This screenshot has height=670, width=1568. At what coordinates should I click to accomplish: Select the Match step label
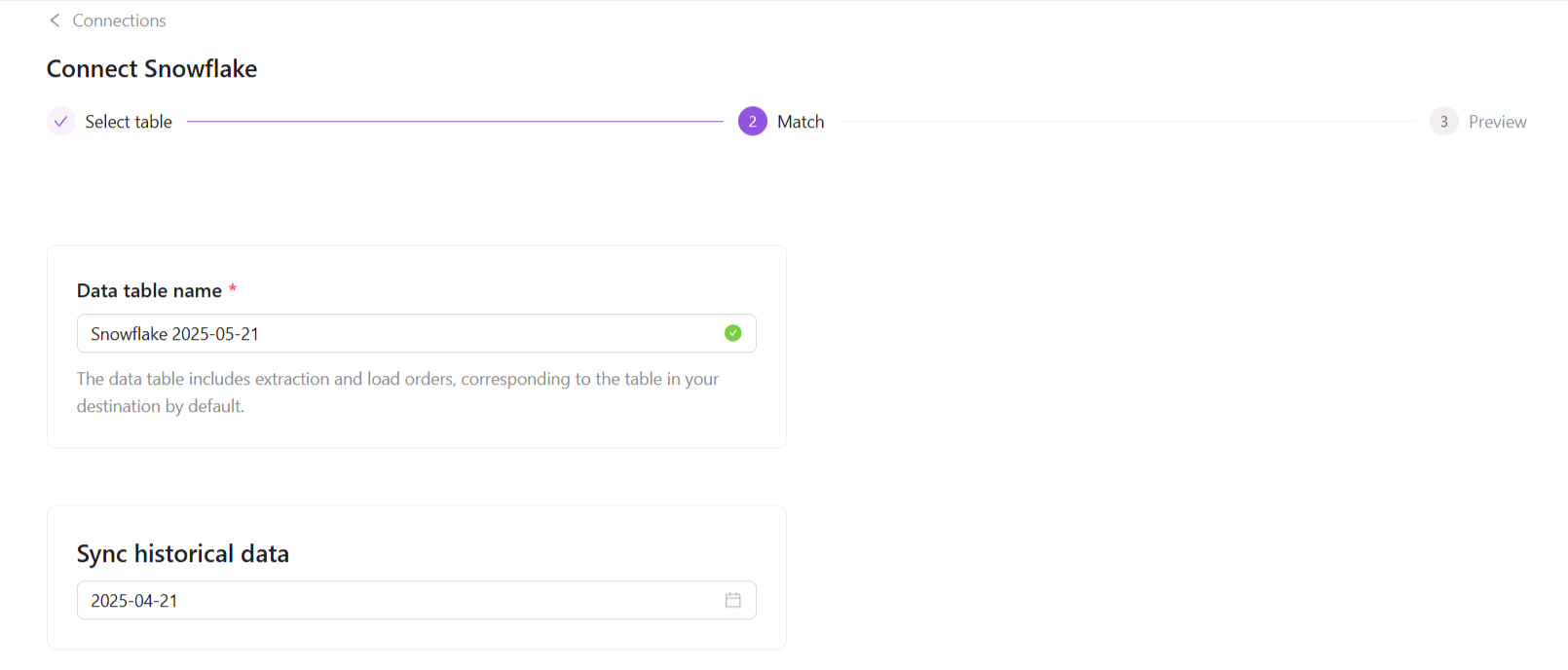point(801,122)
